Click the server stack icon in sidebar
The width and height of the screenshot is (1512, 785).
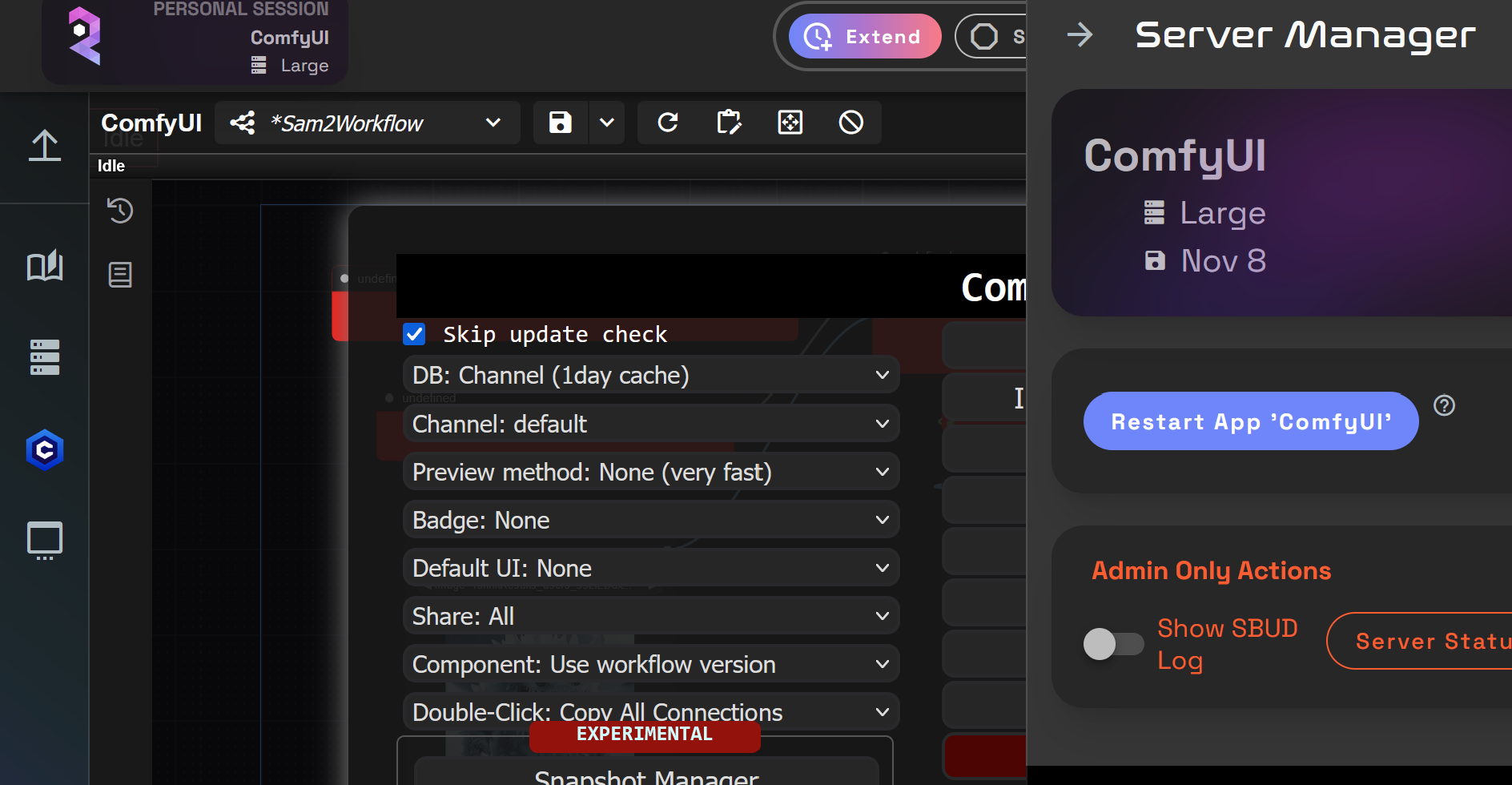tap(44, 357)
